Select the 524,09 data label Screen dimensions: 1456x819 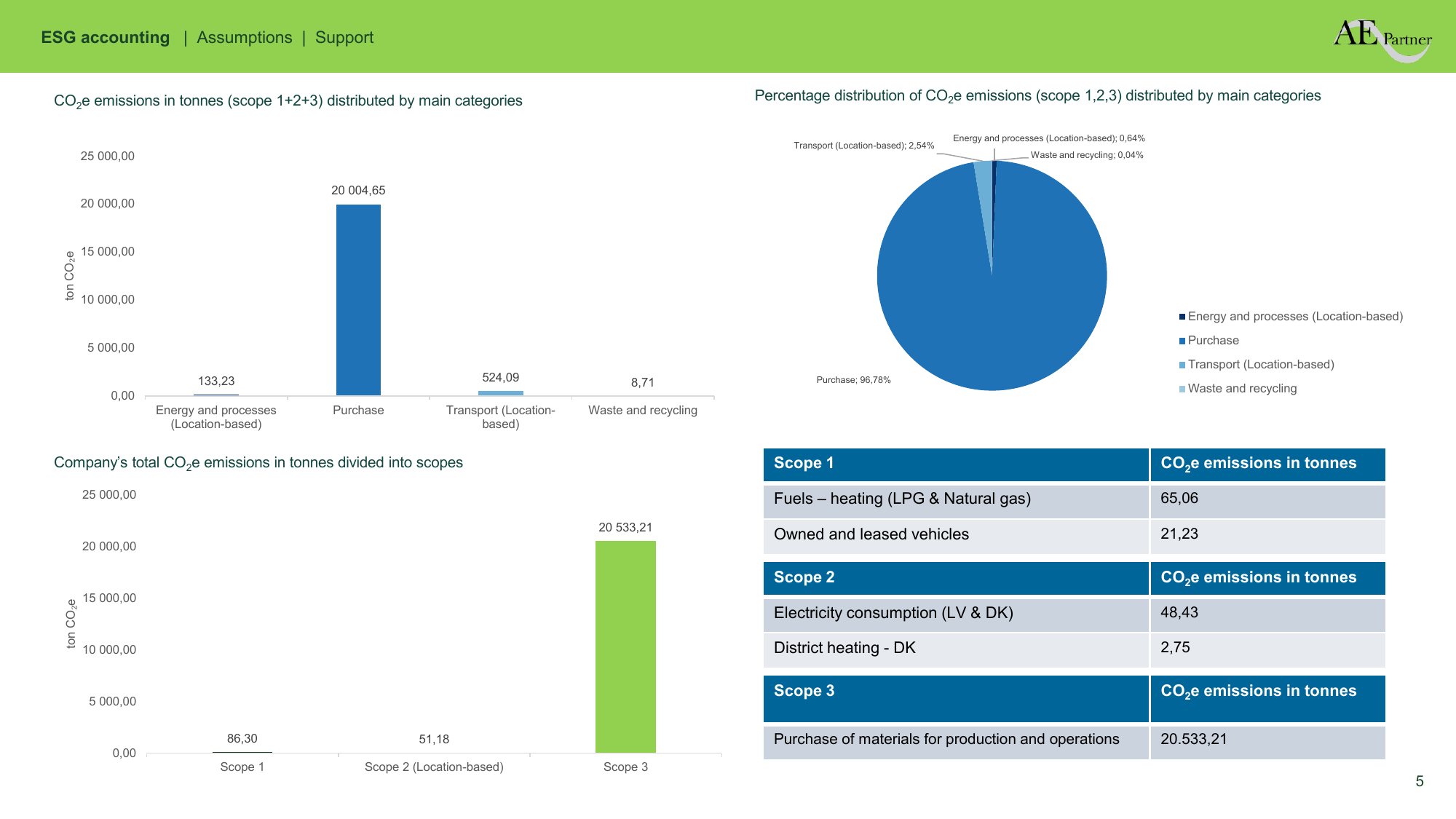(501, 377)
